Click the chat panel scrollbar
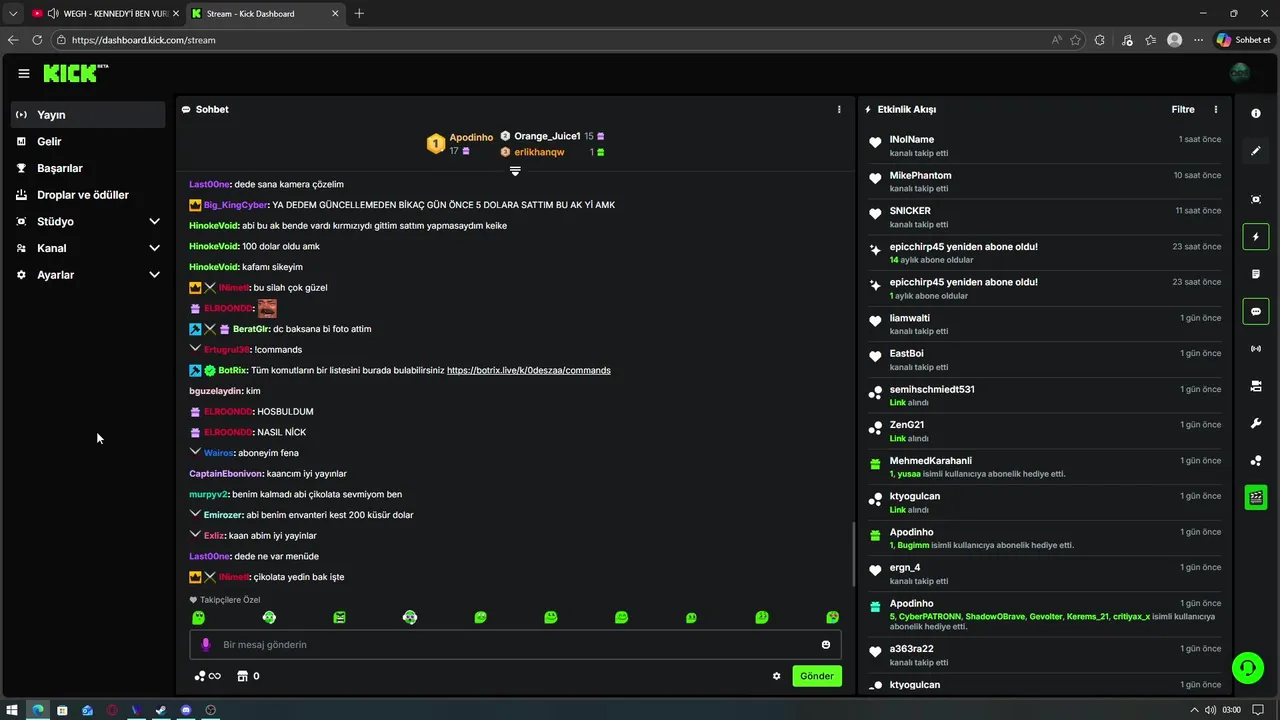 [853, 553]
